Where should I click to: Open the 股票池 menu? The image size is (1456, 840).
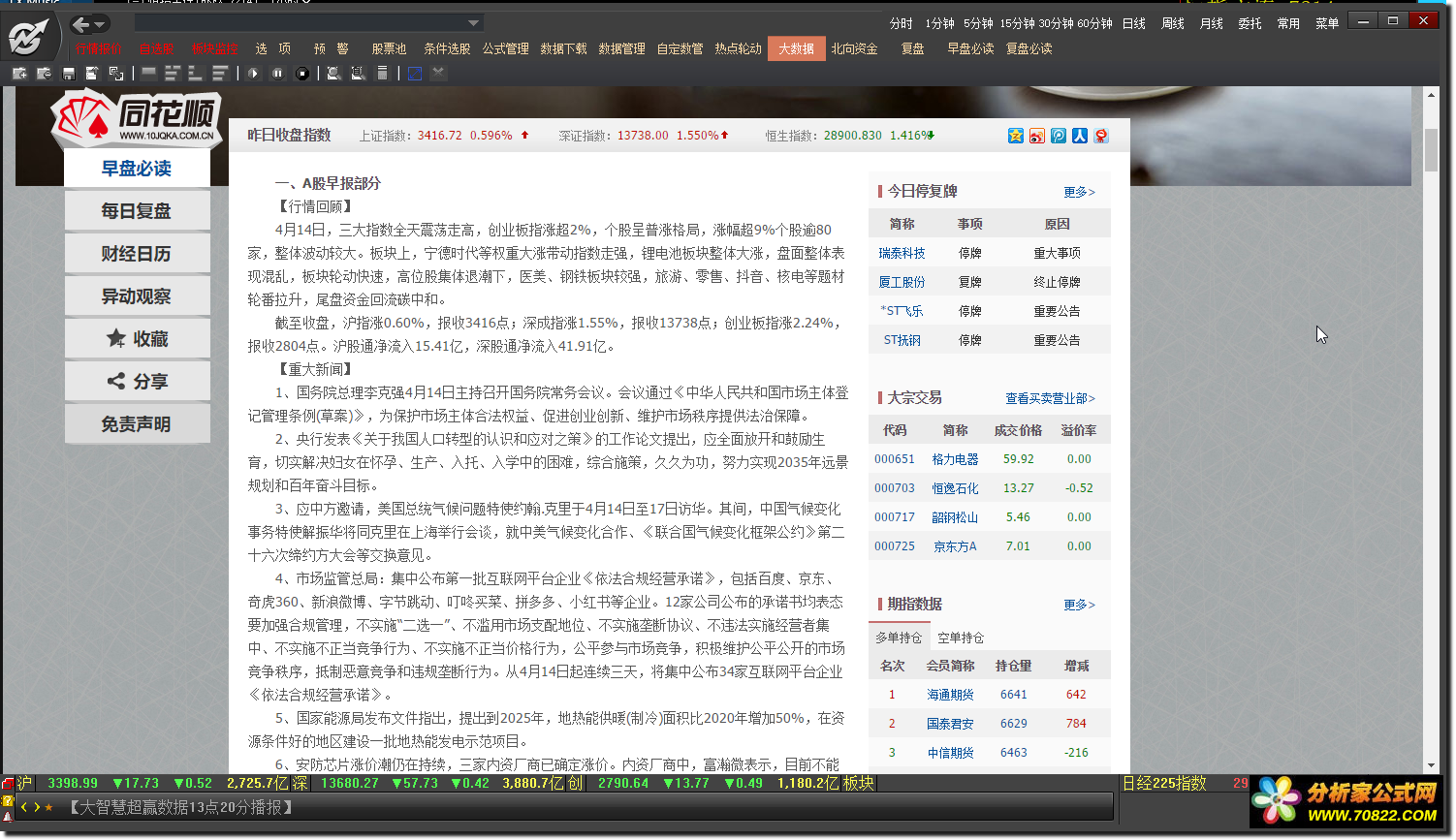(389, 48)
